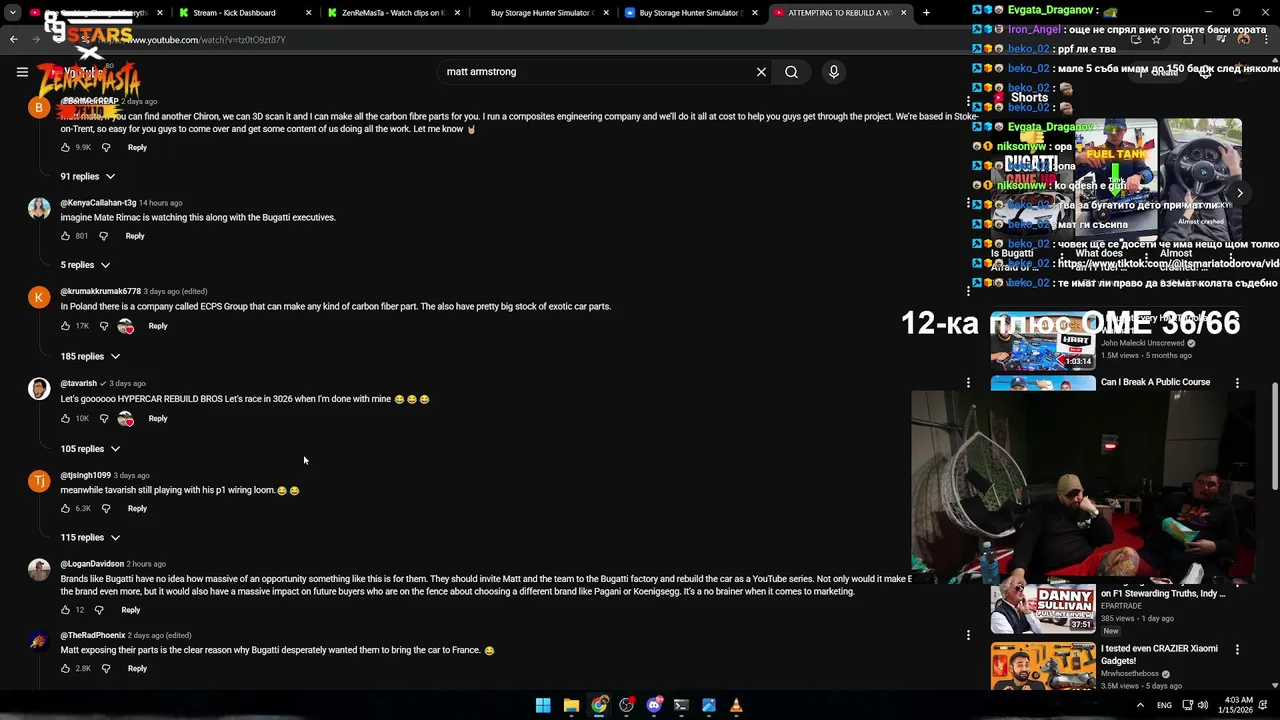Like the @krumakkrumak6778 comment about ECPS Group
This screenshot has height=720, width=1280.
click(66, 326)
